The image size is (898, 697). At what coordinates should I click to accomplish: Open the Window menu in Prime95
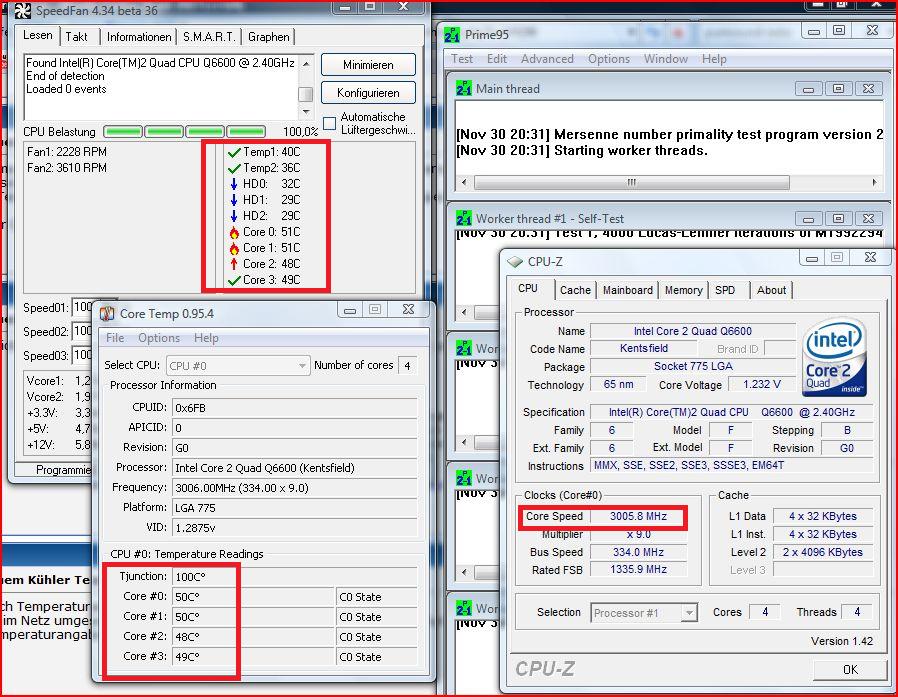point(665,59)
